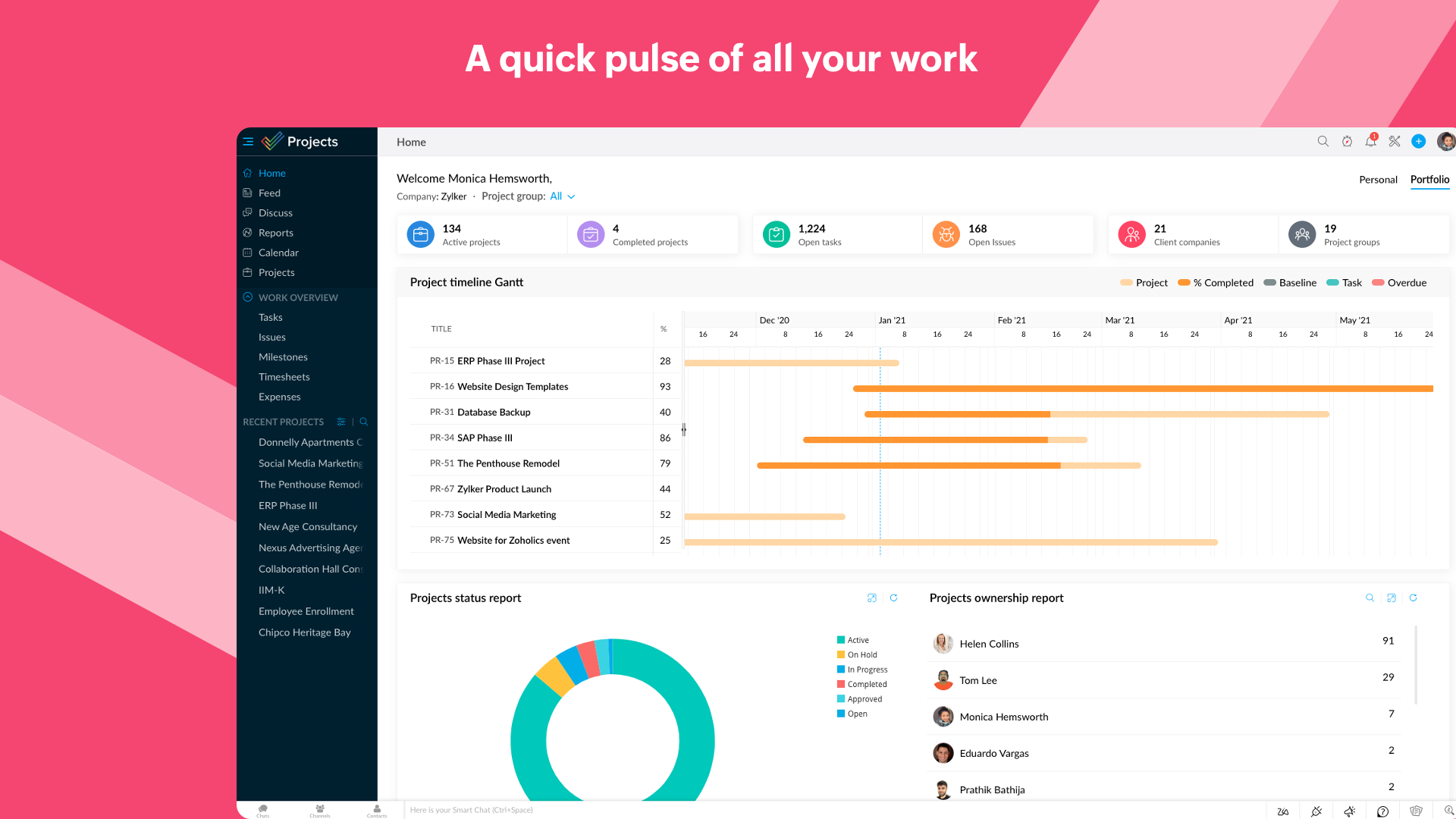Click the search icon in top-right toolbar
Viewport: 1456px width, 819px height.
(x=1323, y=141)
